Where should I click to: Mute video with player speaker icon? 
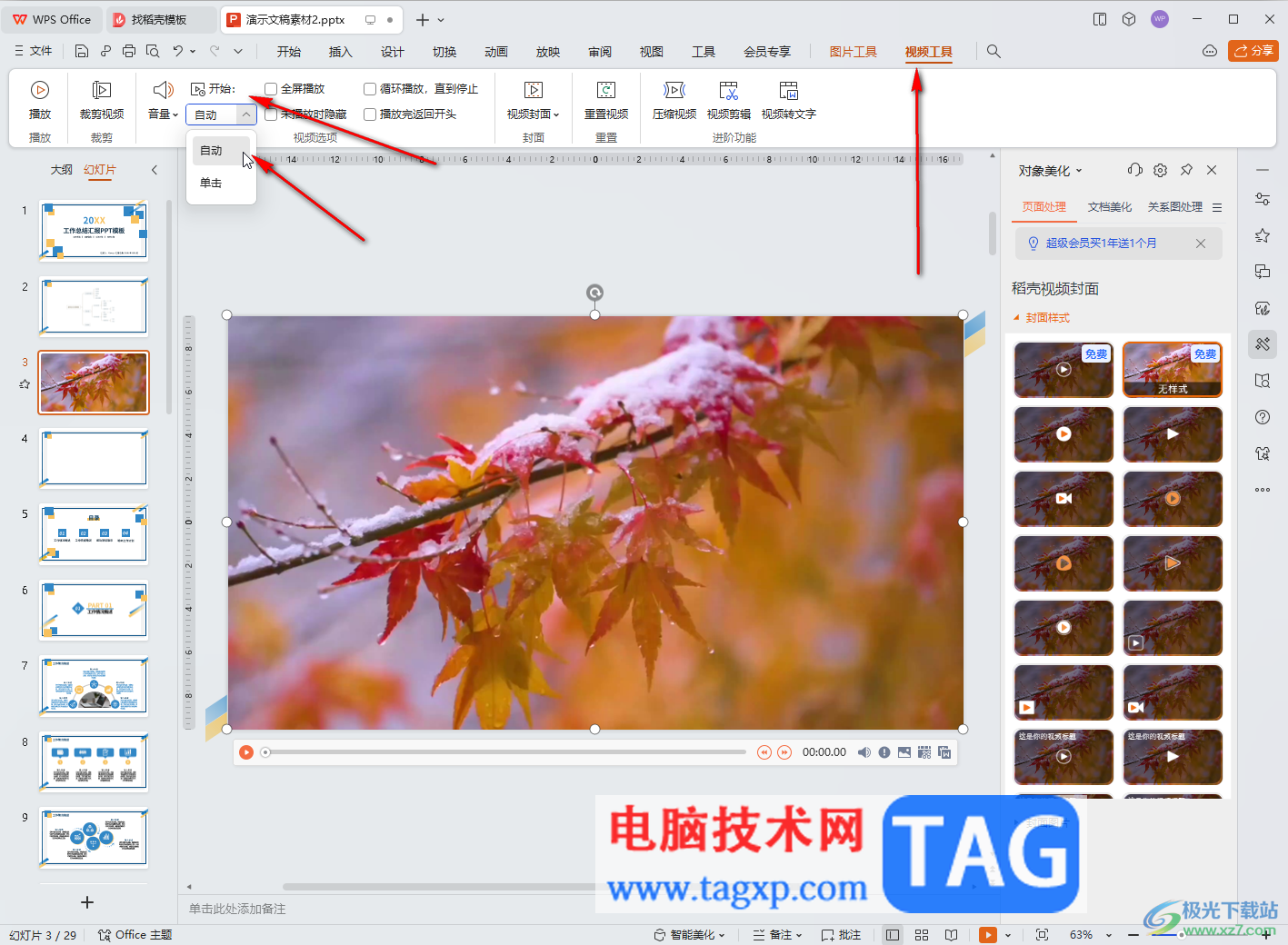pyautogui.click(x=864, y=752)
